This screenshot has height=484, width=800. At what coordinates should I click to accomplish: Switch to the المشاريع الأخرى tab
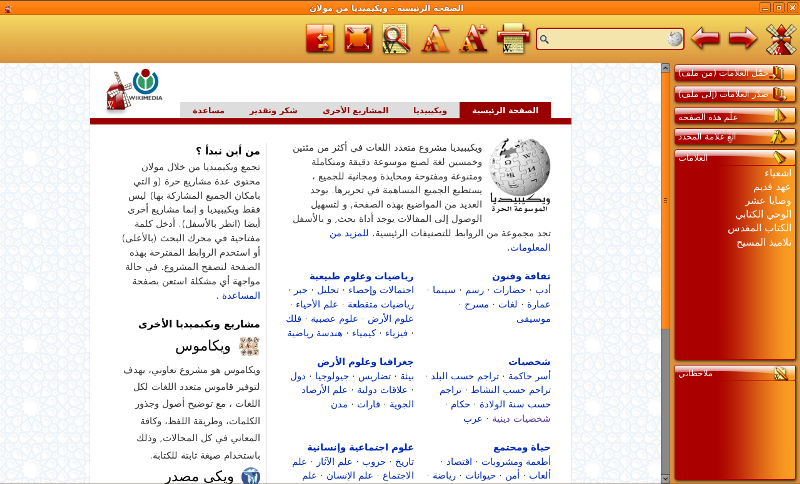point(355,110)
